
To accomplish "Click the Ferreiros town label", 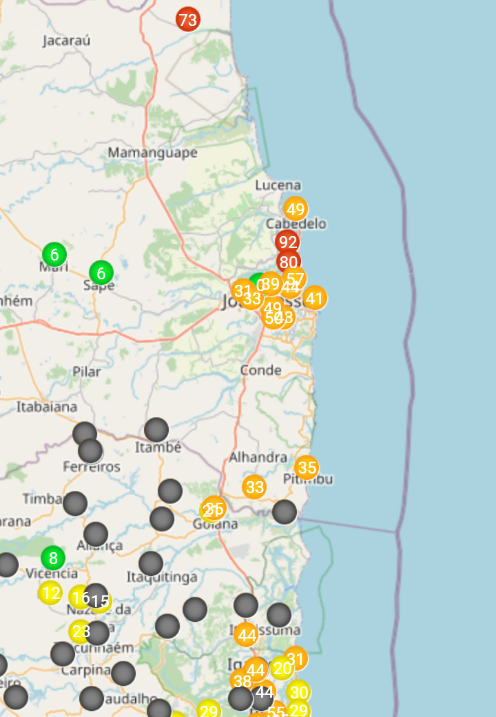I will pos(91,467).
